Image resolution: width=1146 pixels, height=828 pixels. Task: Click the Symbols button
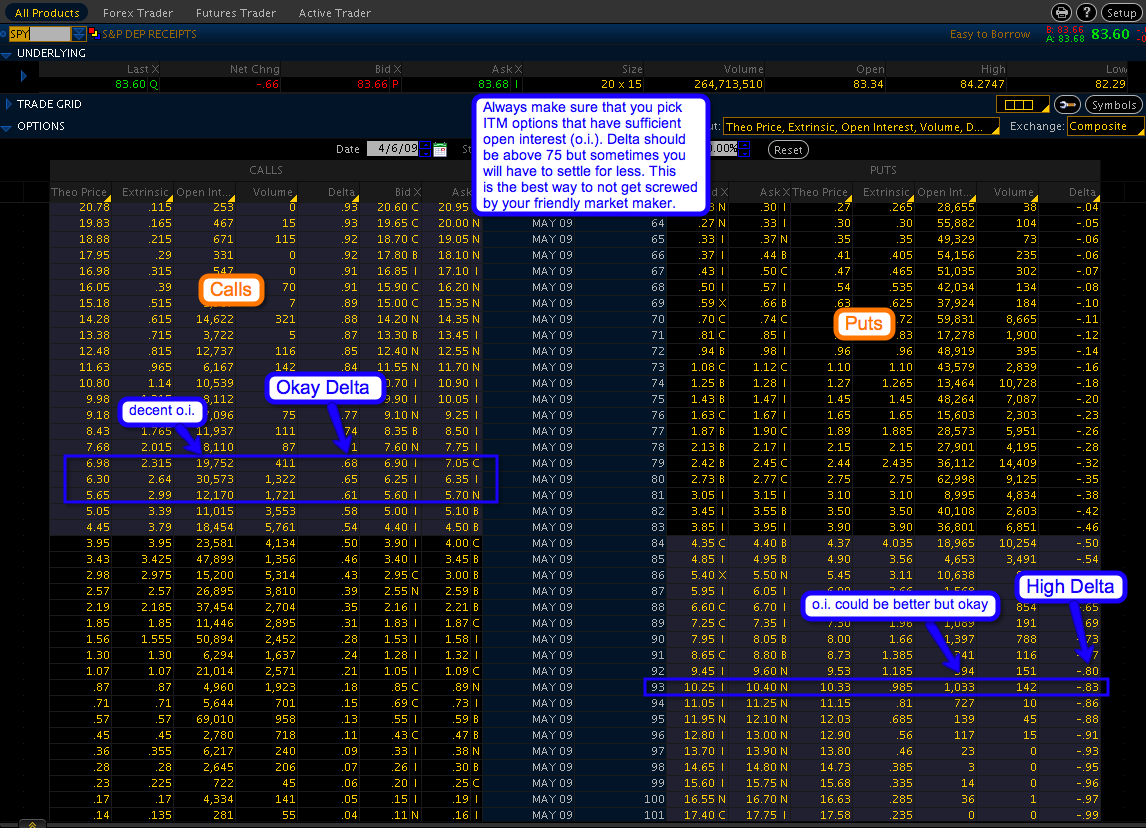click(x=1114, y=105)
